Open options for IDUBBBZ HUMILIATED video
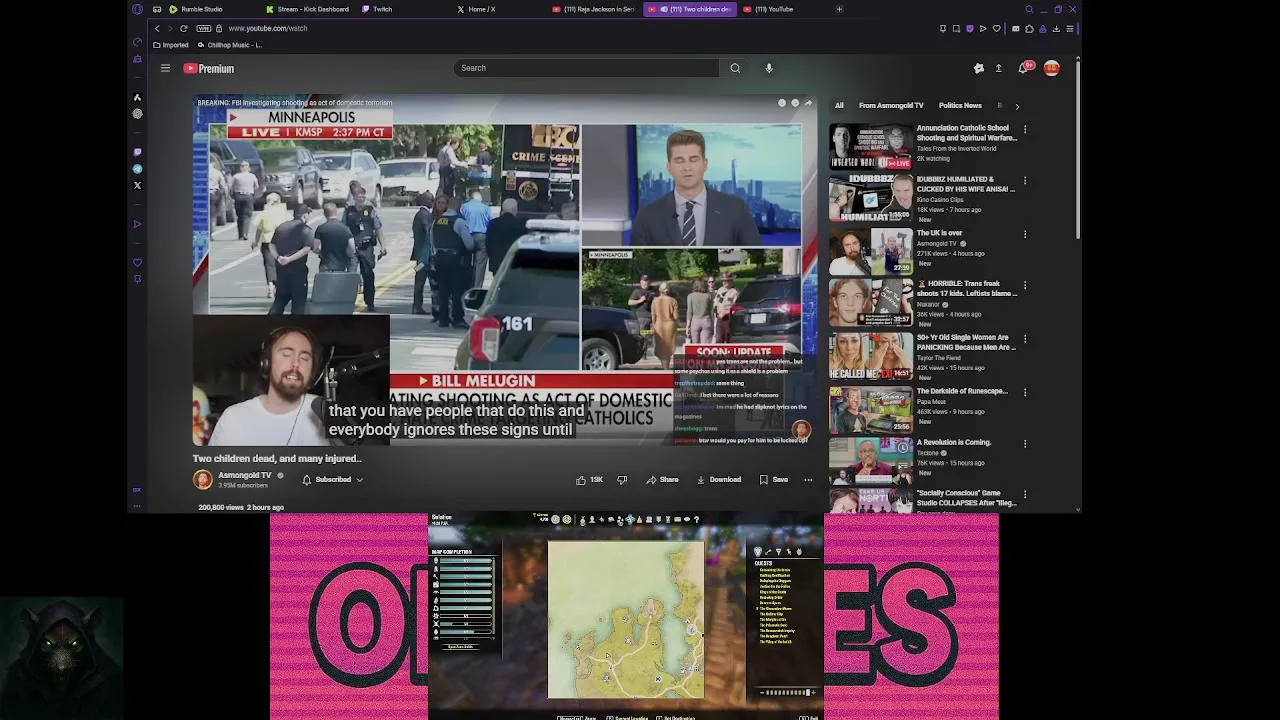This screenshot has height=720, width=1280. point(1025,181)
